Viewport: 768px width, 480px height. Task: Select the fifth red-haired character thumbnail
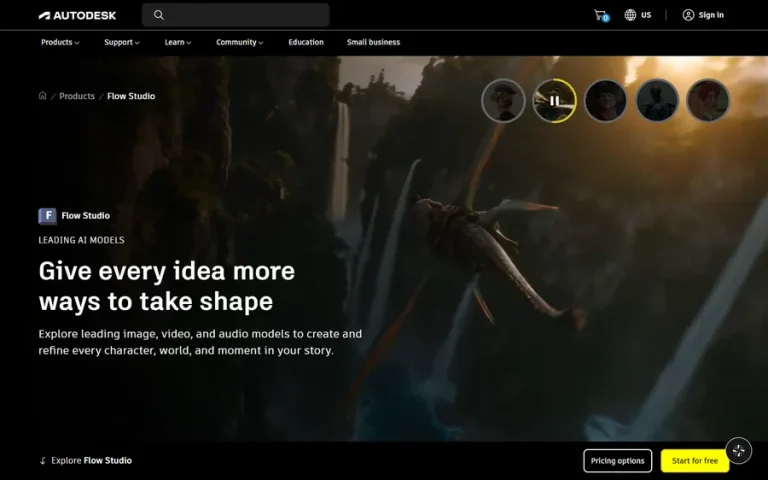point(708,101)
